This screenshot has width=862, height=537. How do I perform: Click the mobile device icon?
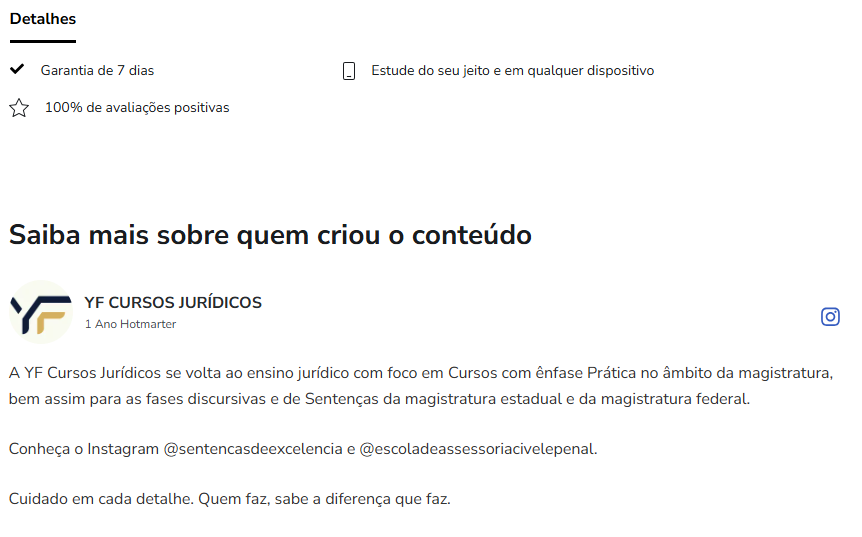349,71
